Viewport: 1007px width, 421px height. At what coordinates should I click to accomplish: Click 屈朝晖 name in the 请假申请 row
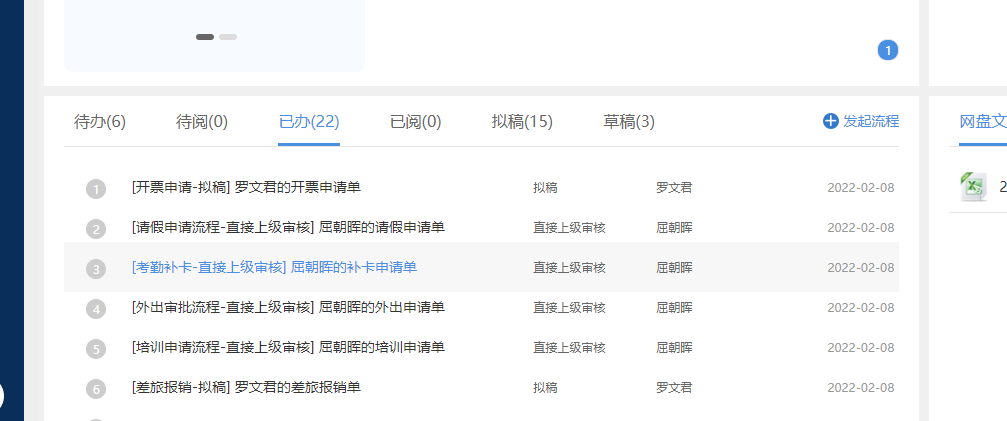point(674,228)
